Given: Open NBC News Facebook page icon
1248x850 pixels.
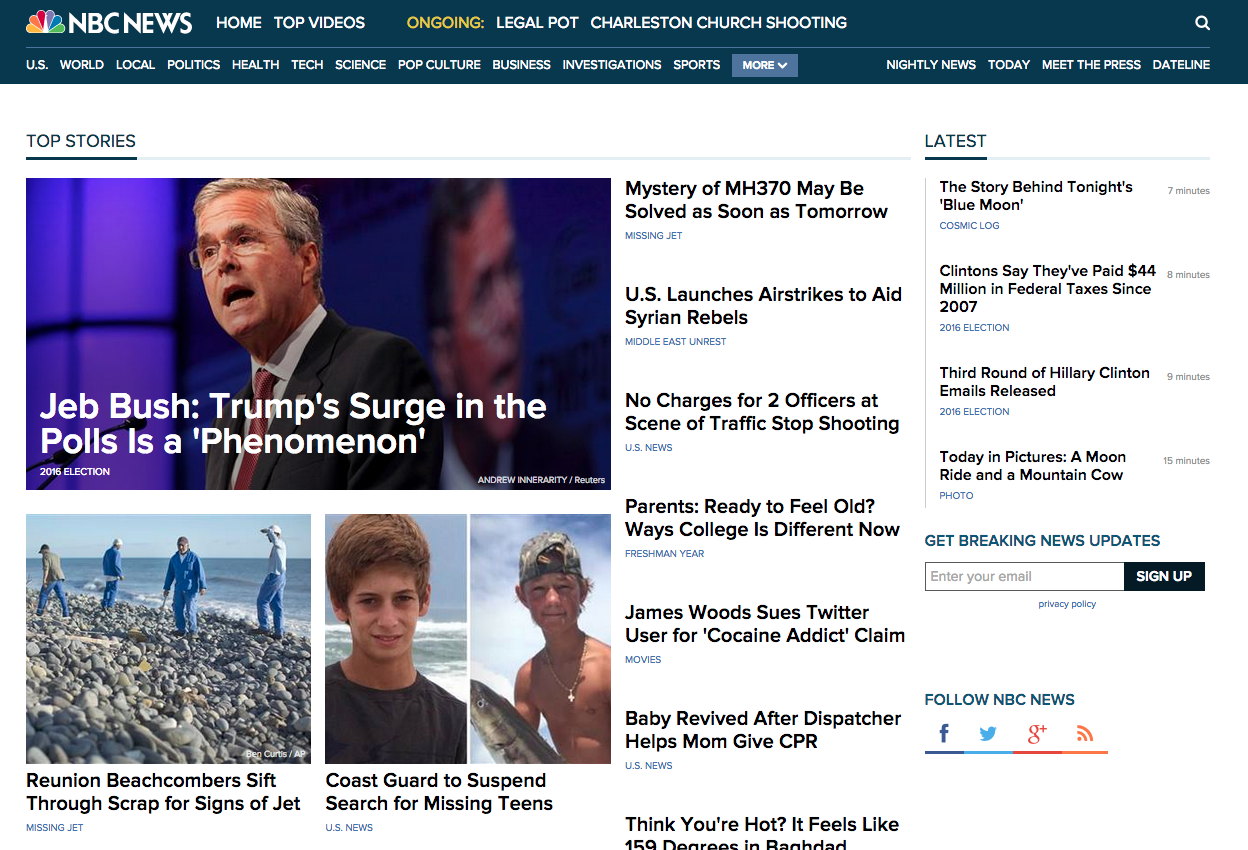Looking at the screenshot, I should (944, 735).
